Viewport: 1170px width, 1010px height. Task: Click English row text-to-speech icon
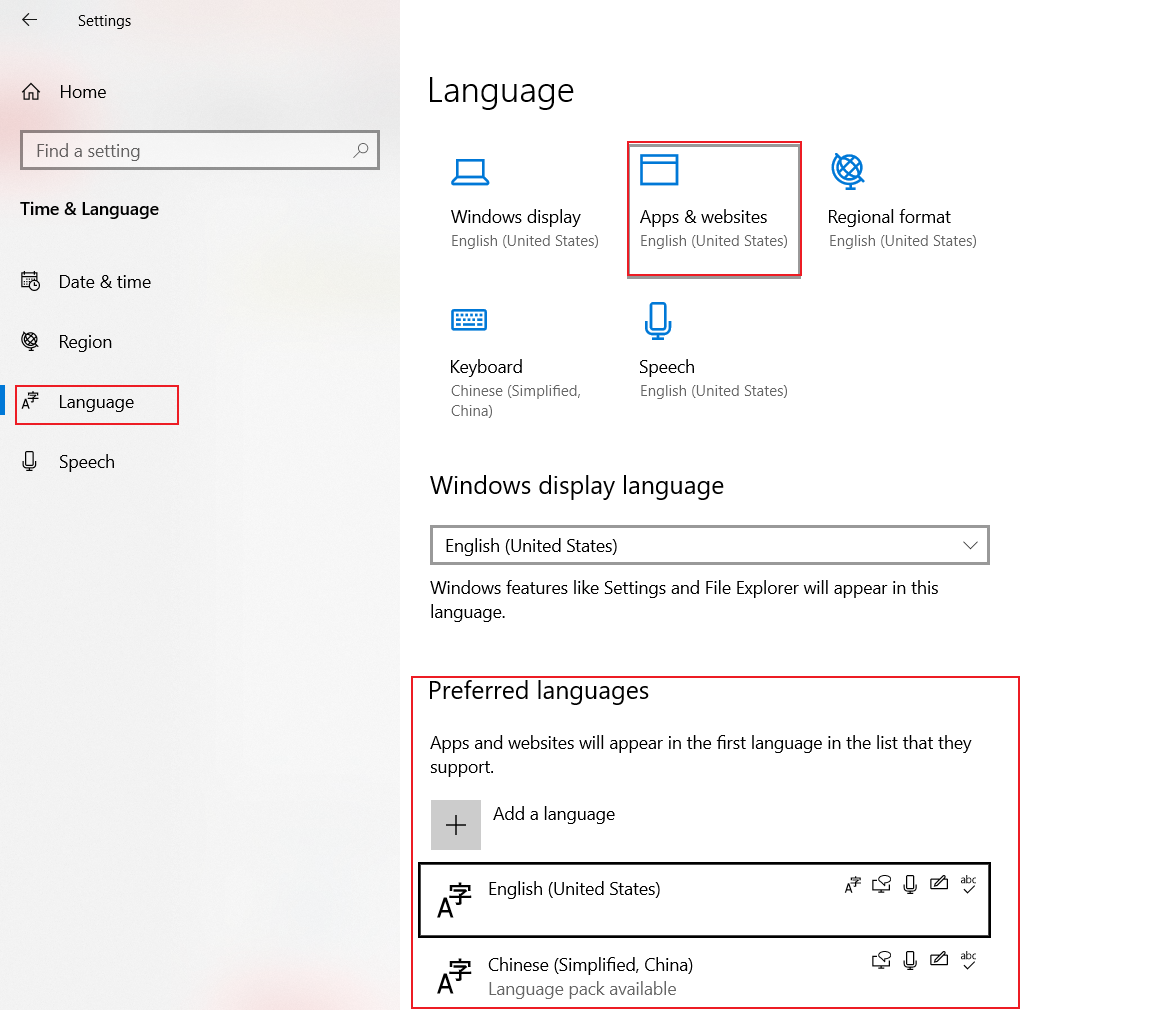[881, 885]
